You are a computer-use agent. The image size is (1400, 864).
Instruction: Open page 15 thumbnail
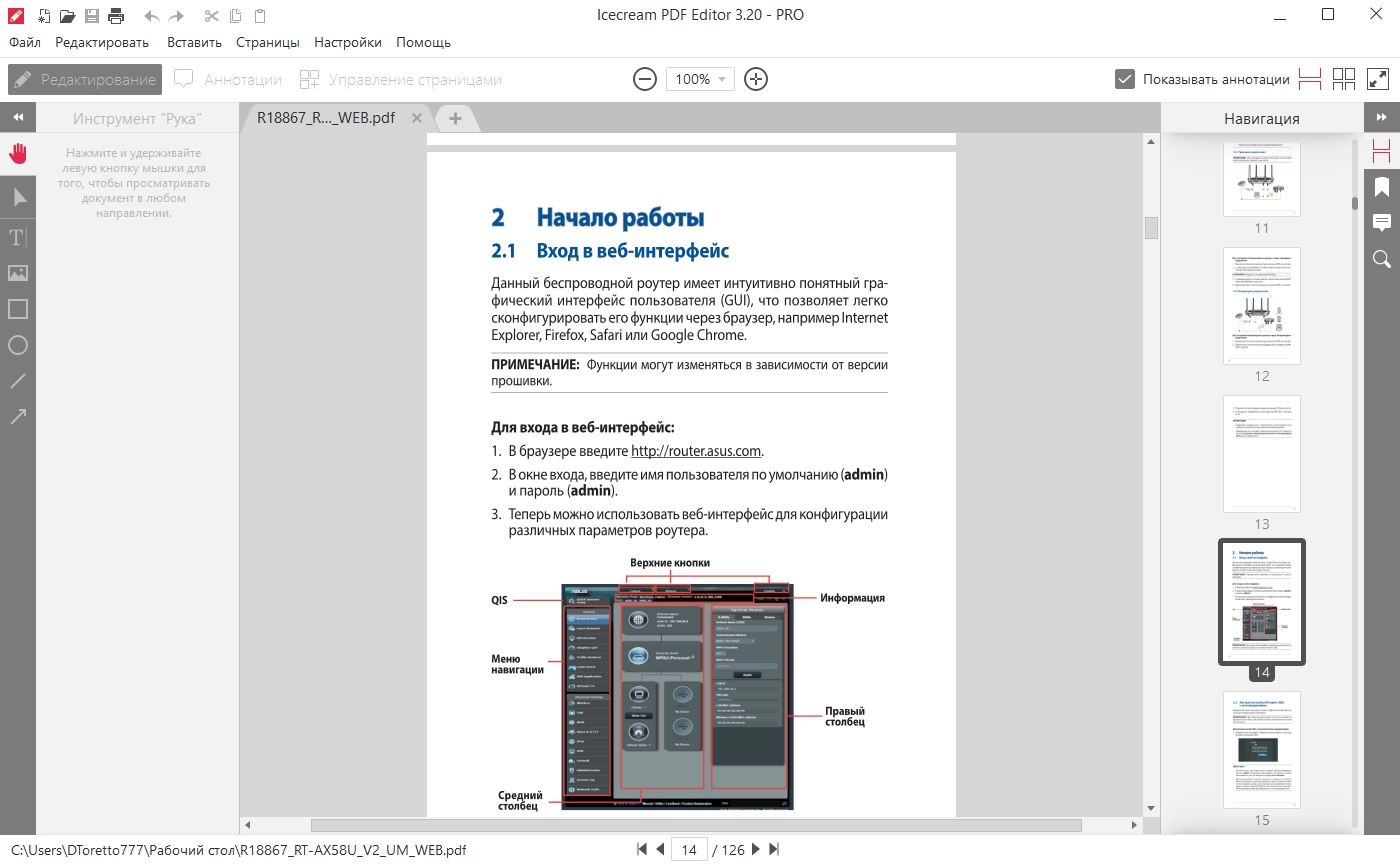tap(1262, 750)
